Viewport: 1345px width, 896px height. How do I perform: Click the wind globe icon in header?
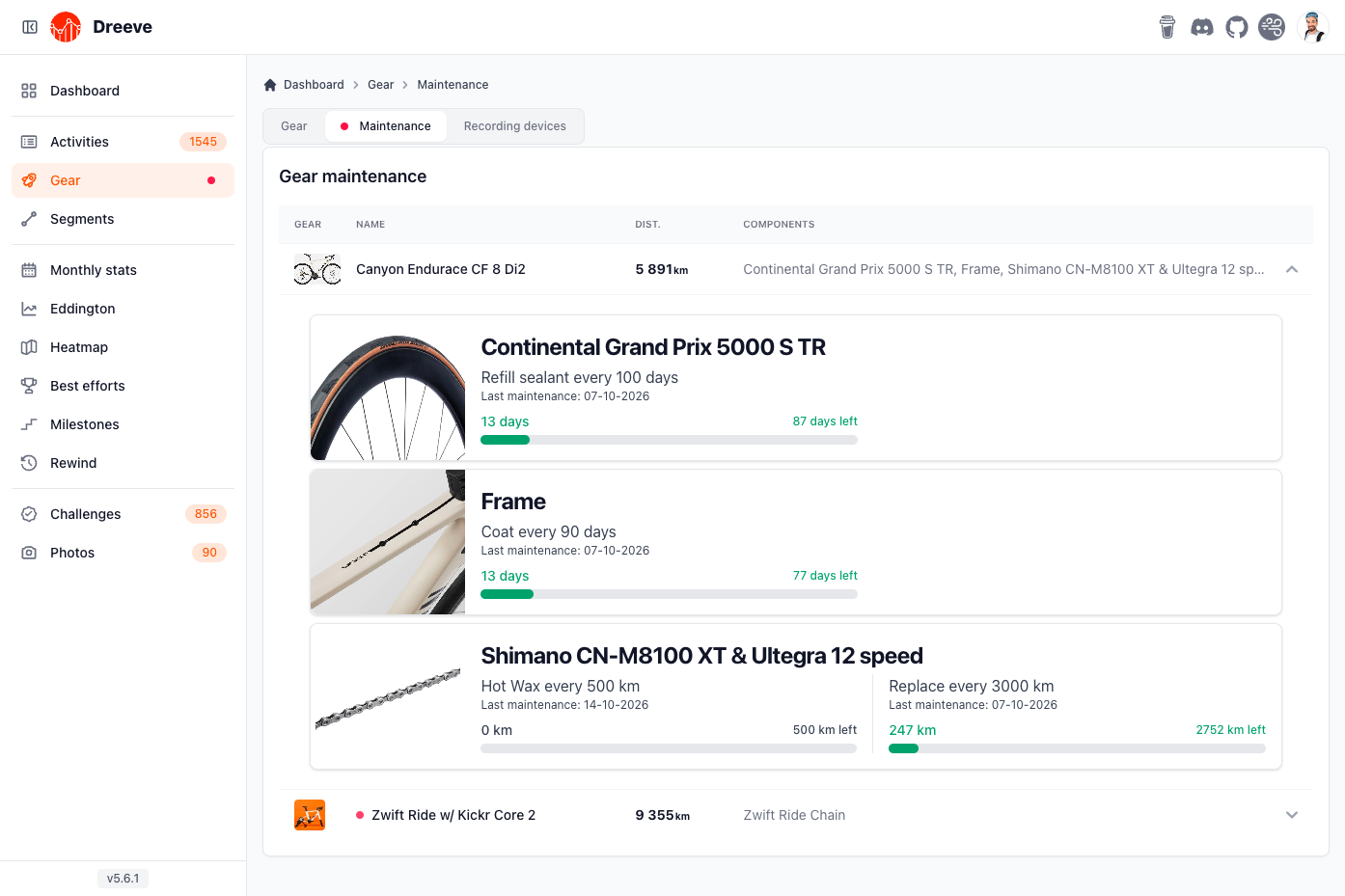(x=1272, y=27)
